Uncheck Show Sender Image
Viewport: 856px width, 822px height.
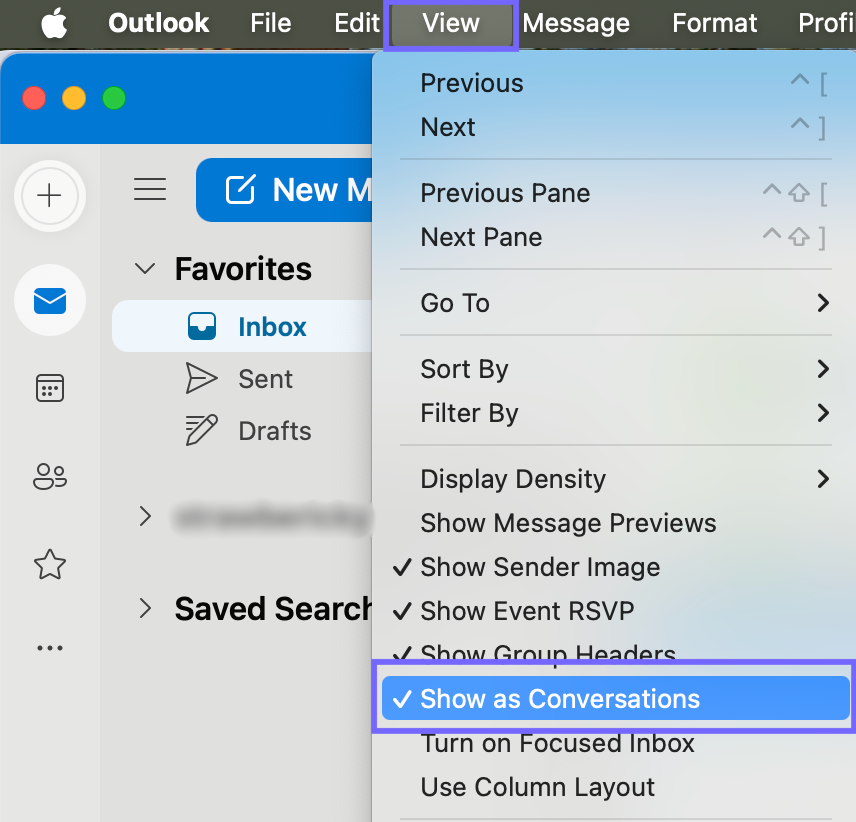(x=615, y=567)
